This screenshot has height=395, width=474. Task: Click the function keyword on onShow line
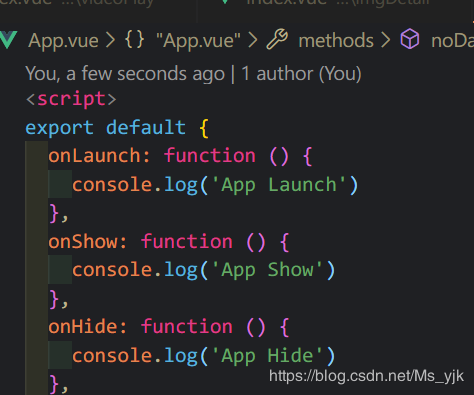click(x=187, y=242)
